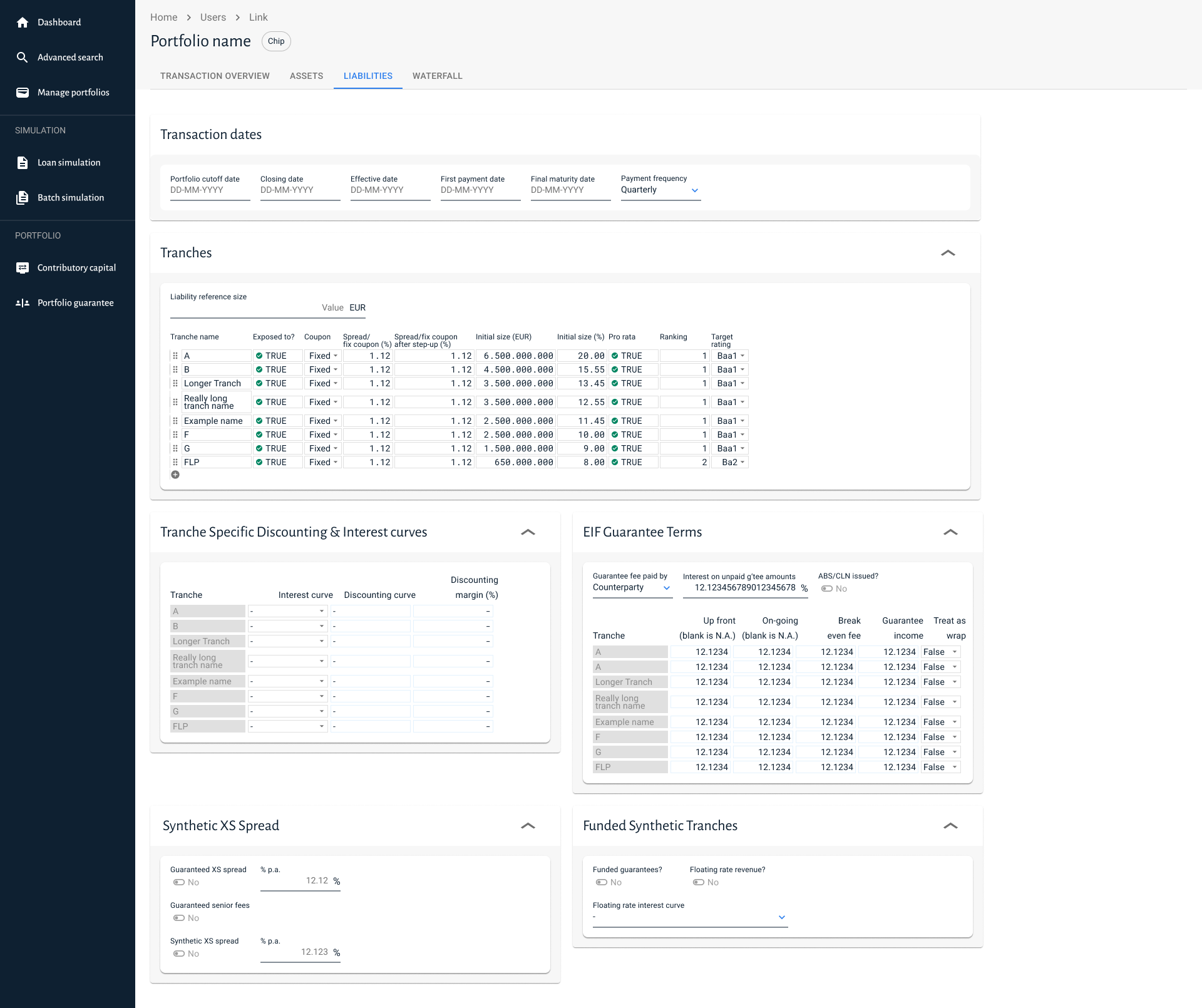Click drag handle of Longer Tranch row

click(x=175, y=383)
